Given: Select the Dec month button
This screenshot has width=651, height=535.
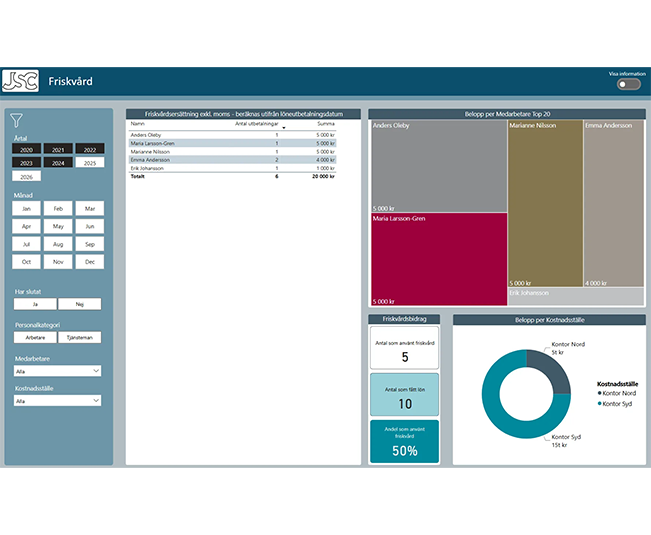Looking at the screenshot, I should [90, 262].
